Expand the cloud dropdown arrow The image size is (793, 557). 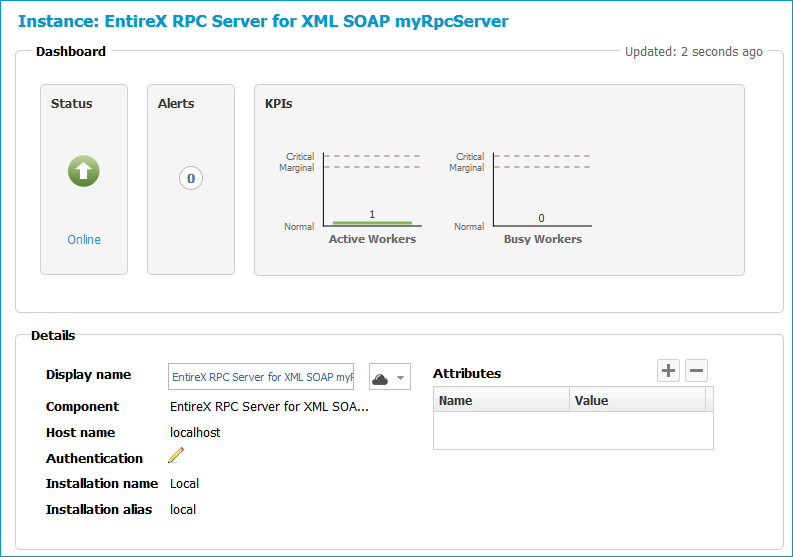[401, 378]
